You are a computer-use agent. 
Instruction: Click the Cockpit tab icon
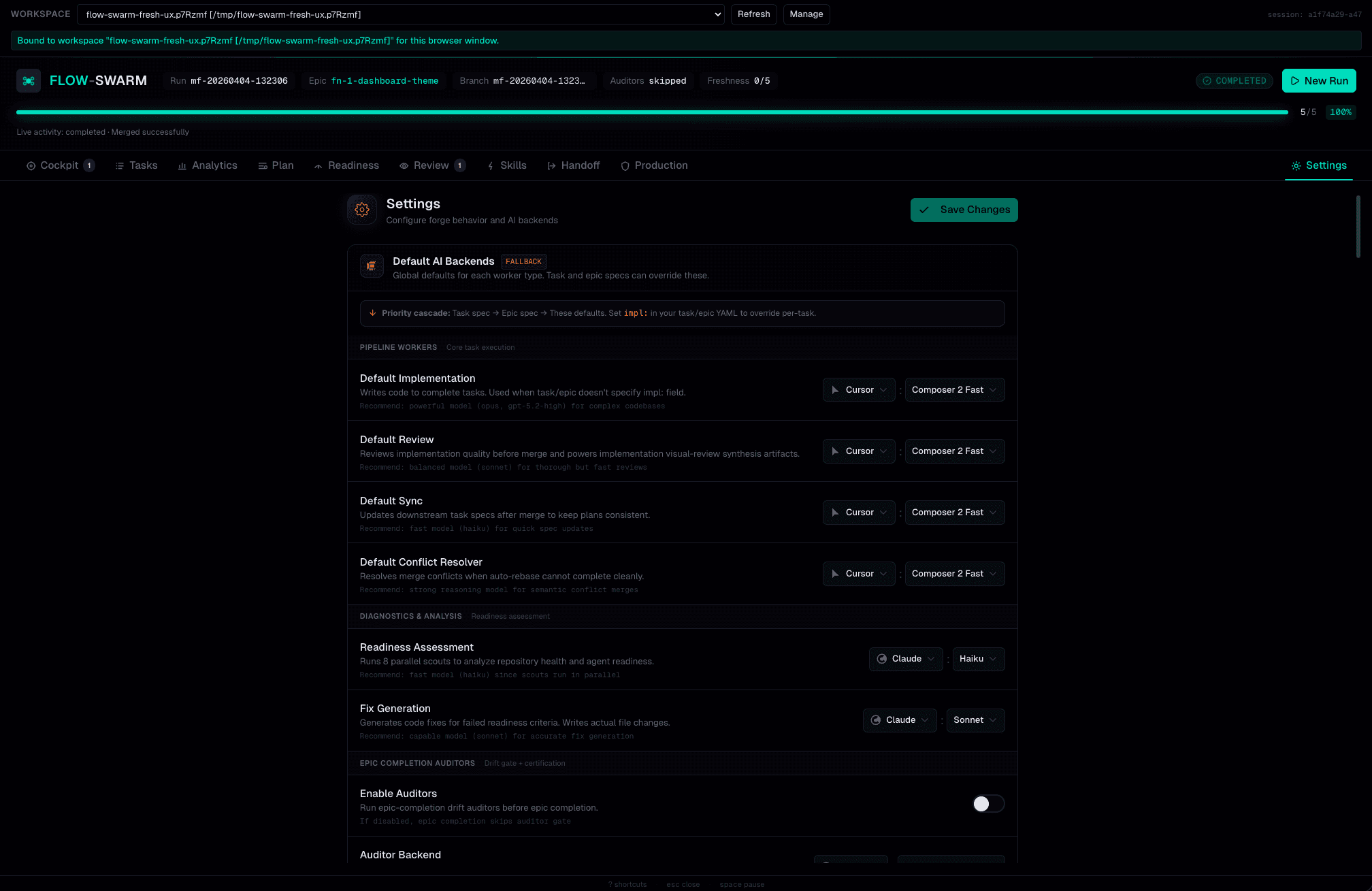(x=31, y=166)
